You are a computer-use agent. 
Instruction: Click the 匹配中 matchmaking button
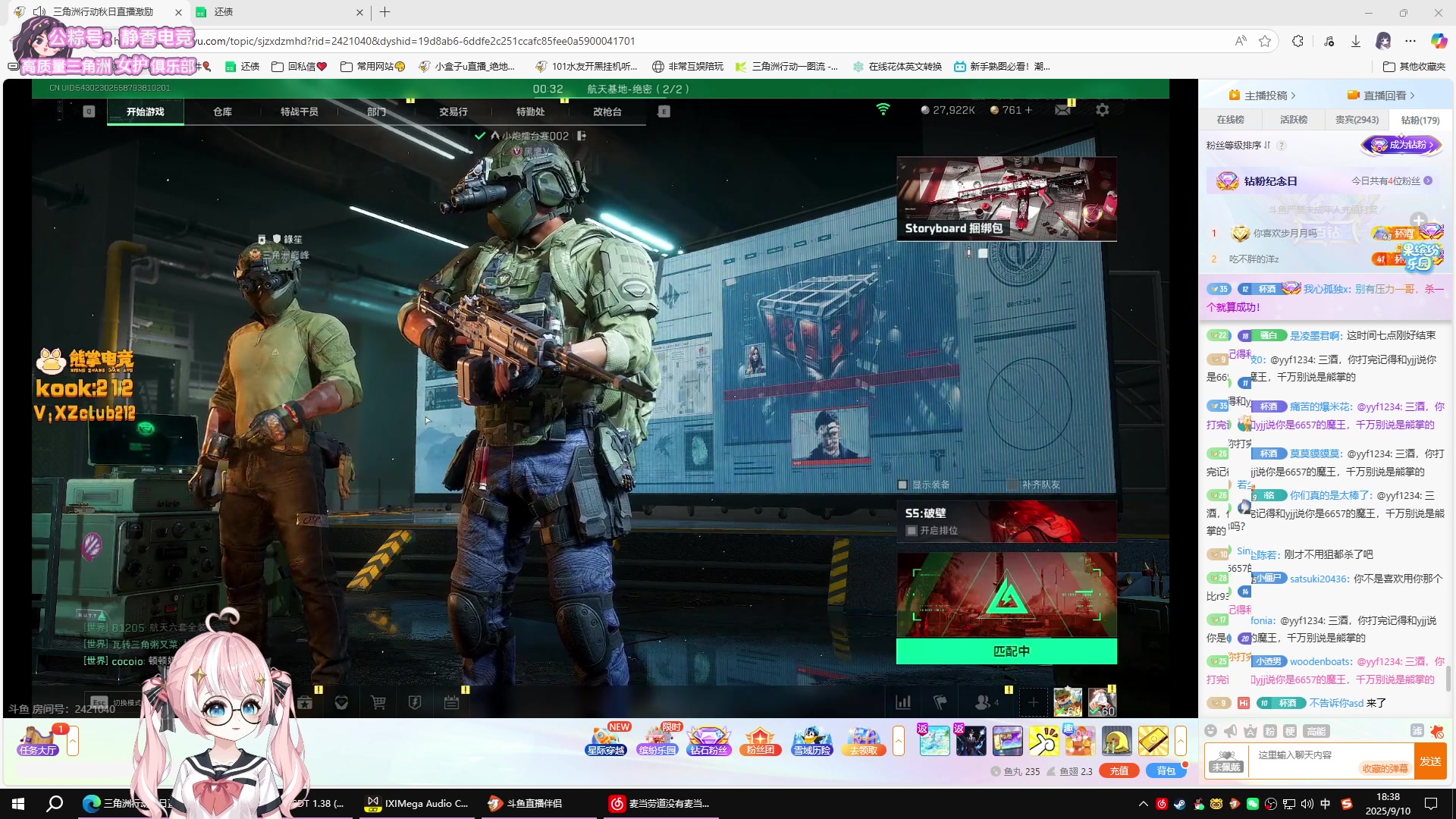pos(1006,651)
